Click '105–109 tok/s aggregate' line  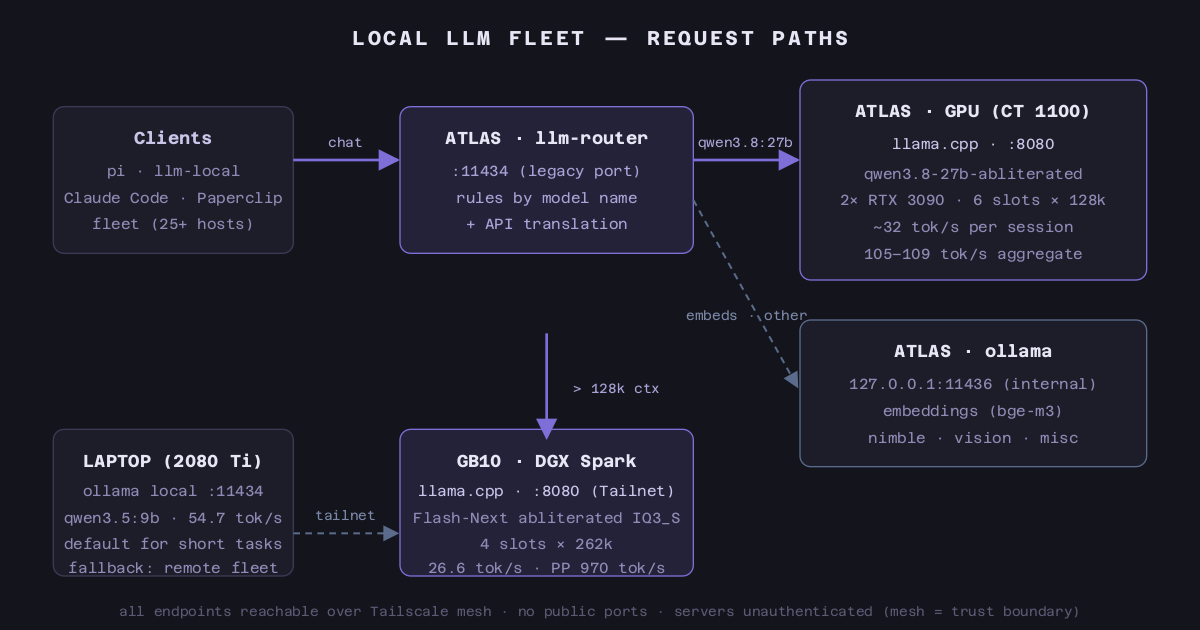pos(973,254)
